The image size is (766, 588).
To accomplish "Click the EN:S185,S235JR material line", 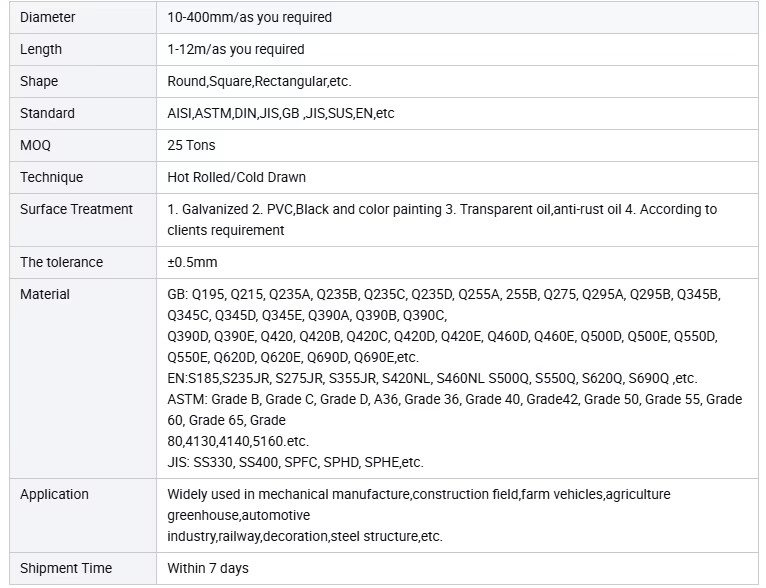I will [x=432, y=378].
